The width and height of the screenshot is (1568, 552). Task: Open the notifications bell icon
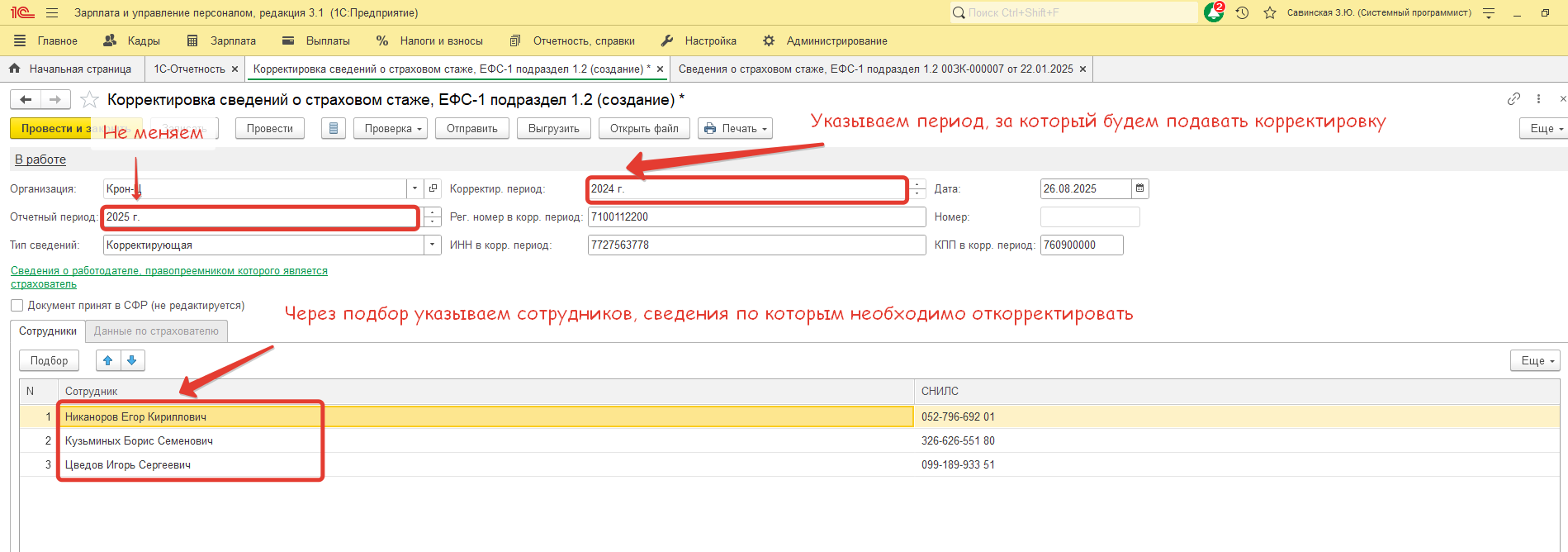1213,12
